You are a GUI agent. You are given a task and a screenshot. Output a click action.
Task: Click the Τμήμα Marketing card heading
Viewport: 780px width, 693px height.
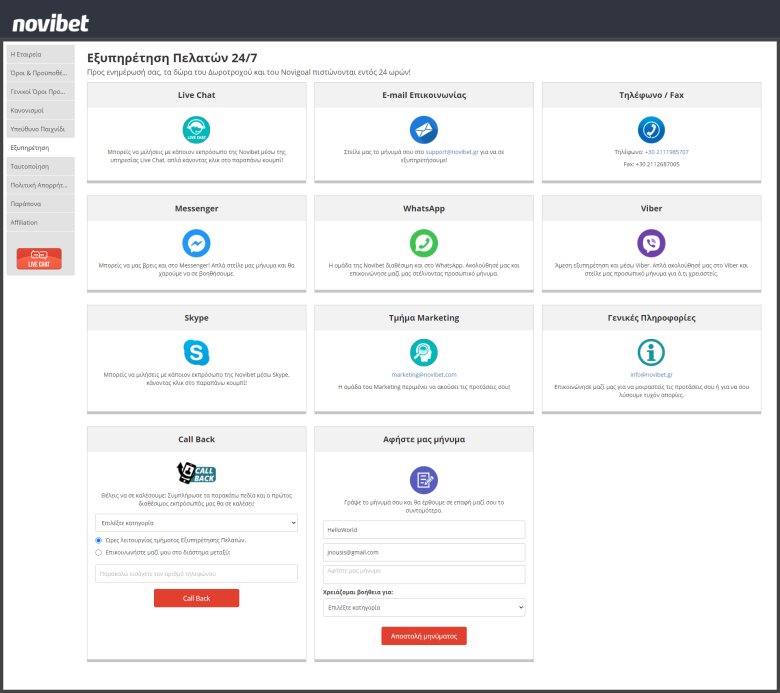424,318
